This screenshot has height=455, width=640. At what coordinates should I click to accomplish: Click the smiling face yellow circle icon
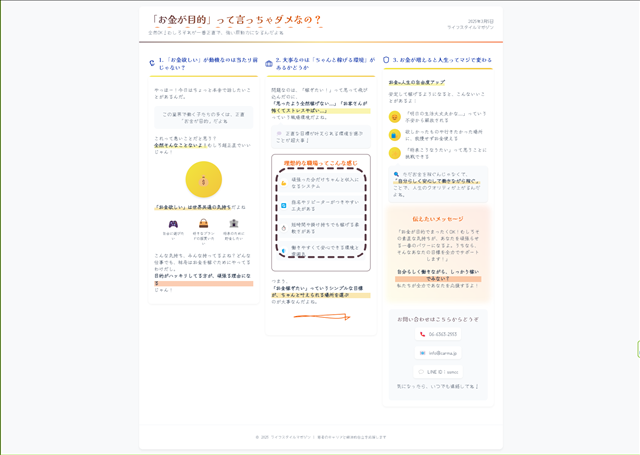395,117
